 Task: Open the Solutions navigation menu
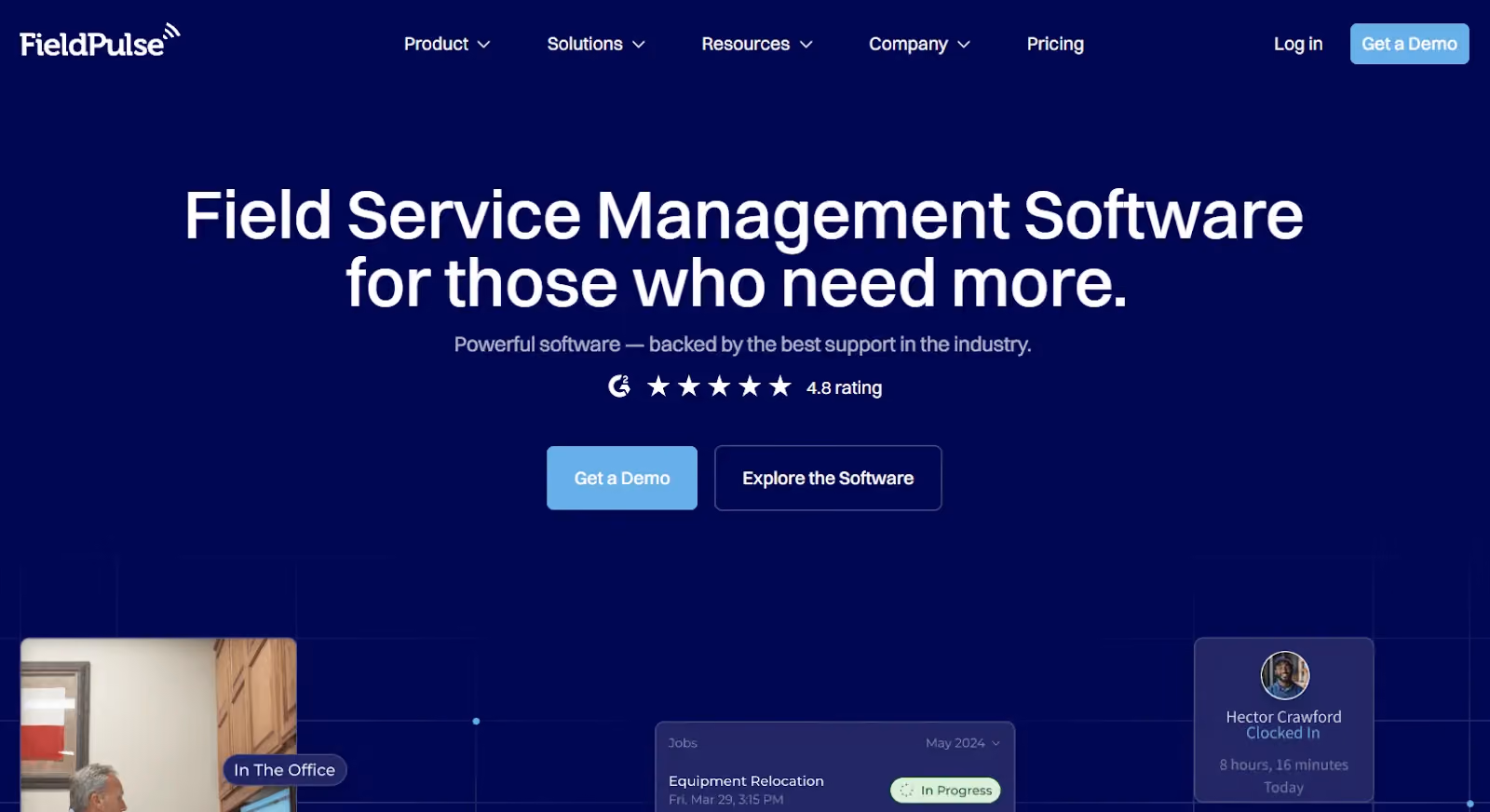(596, 44)
